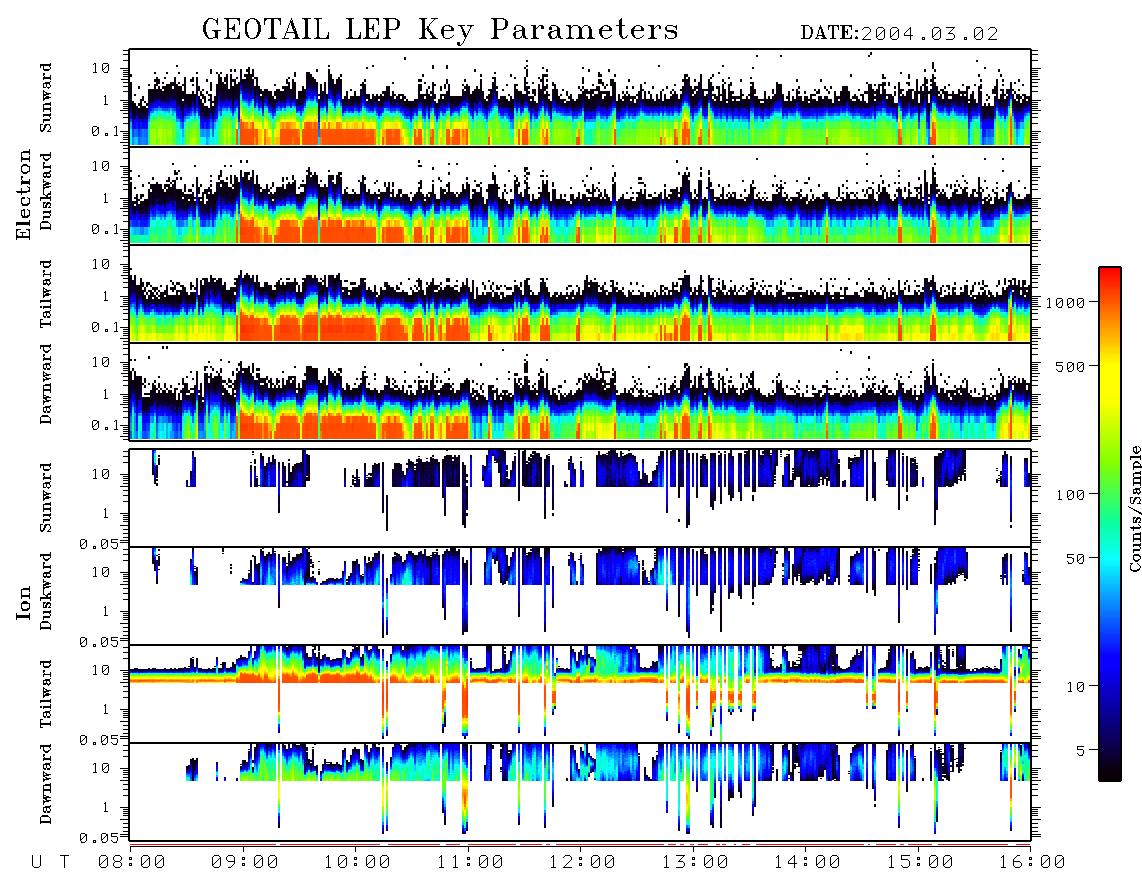Click the 09:00 time tick label
Viewport: 1142px width, 880px height.
click(x=245, y=862)
